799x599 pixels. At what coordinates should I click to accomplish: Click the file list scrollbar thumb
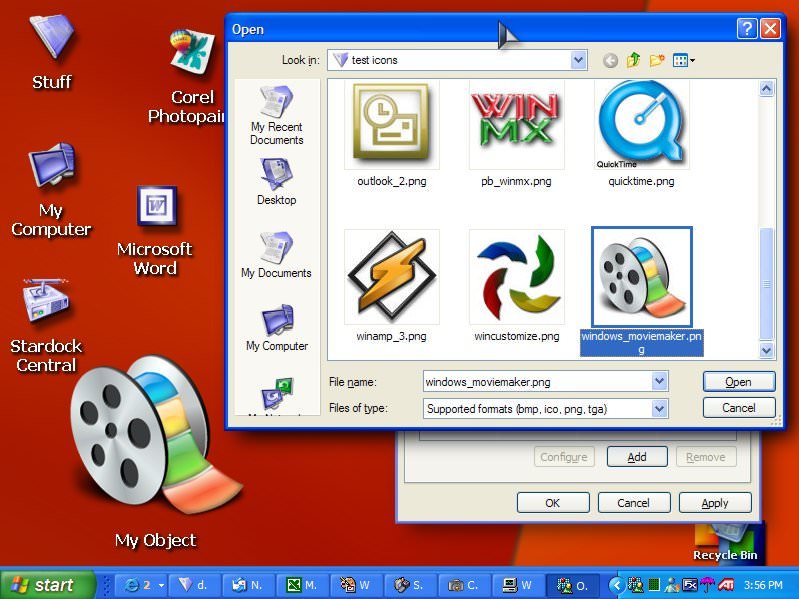click(x=766, y=284)
